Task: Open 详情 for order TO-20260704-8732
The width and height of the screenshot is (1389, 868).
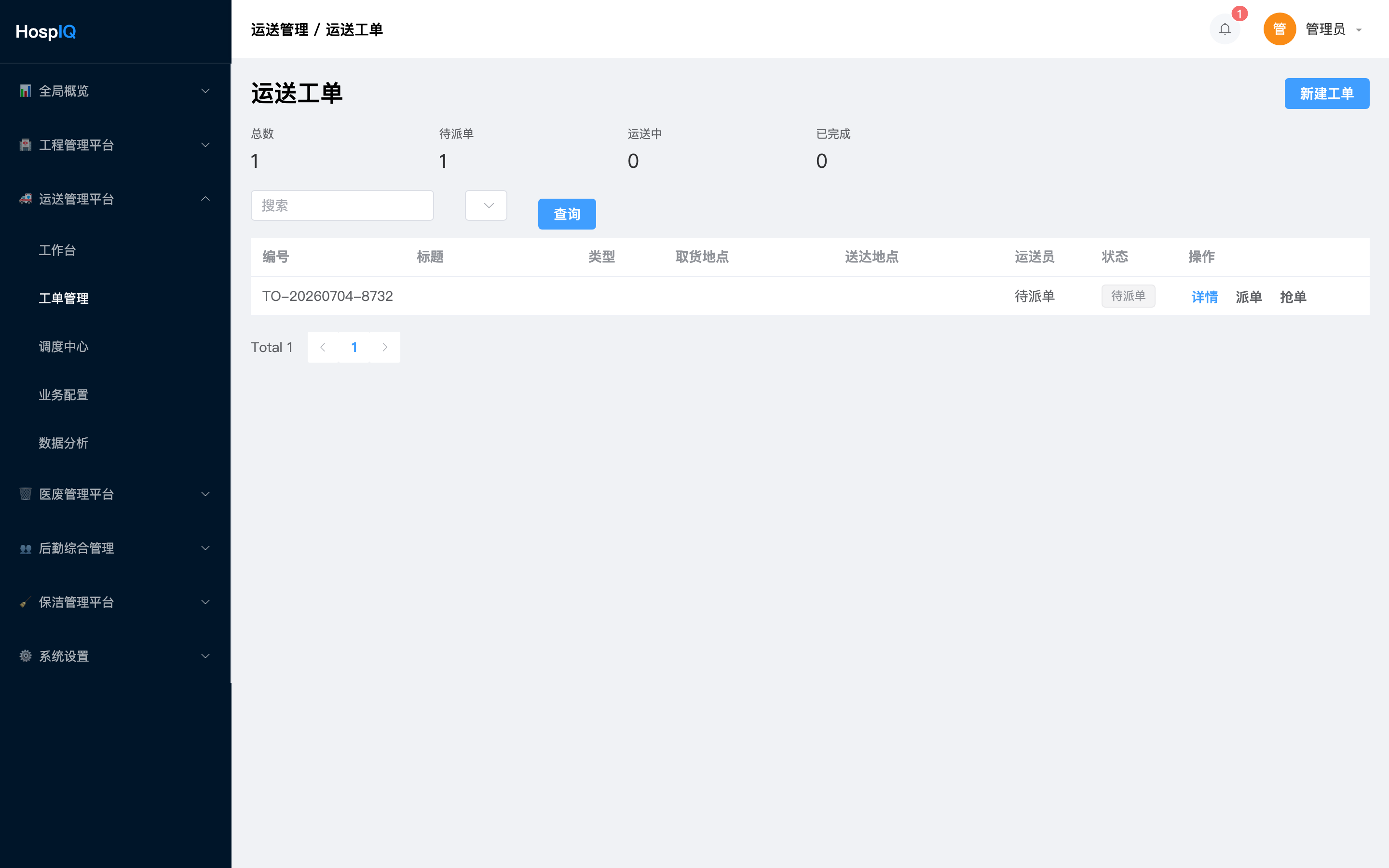Action: pos(1204,297)
